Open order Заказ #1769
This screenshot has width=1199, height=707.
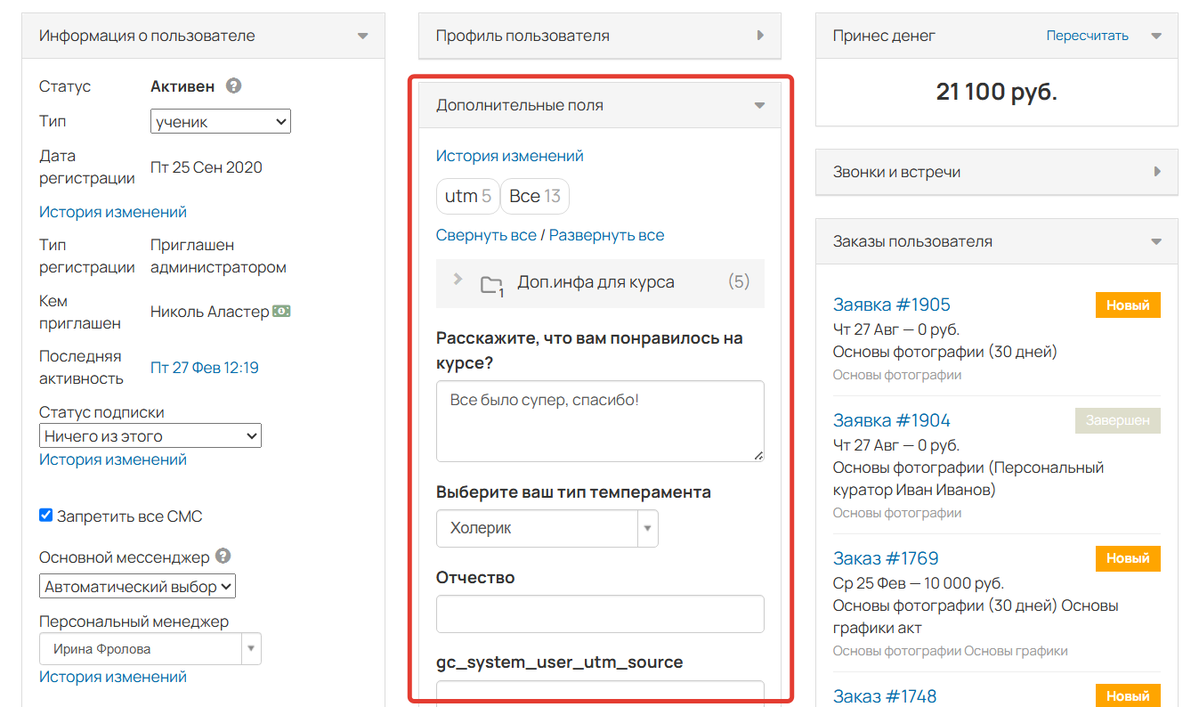click(x=885, y=559)
